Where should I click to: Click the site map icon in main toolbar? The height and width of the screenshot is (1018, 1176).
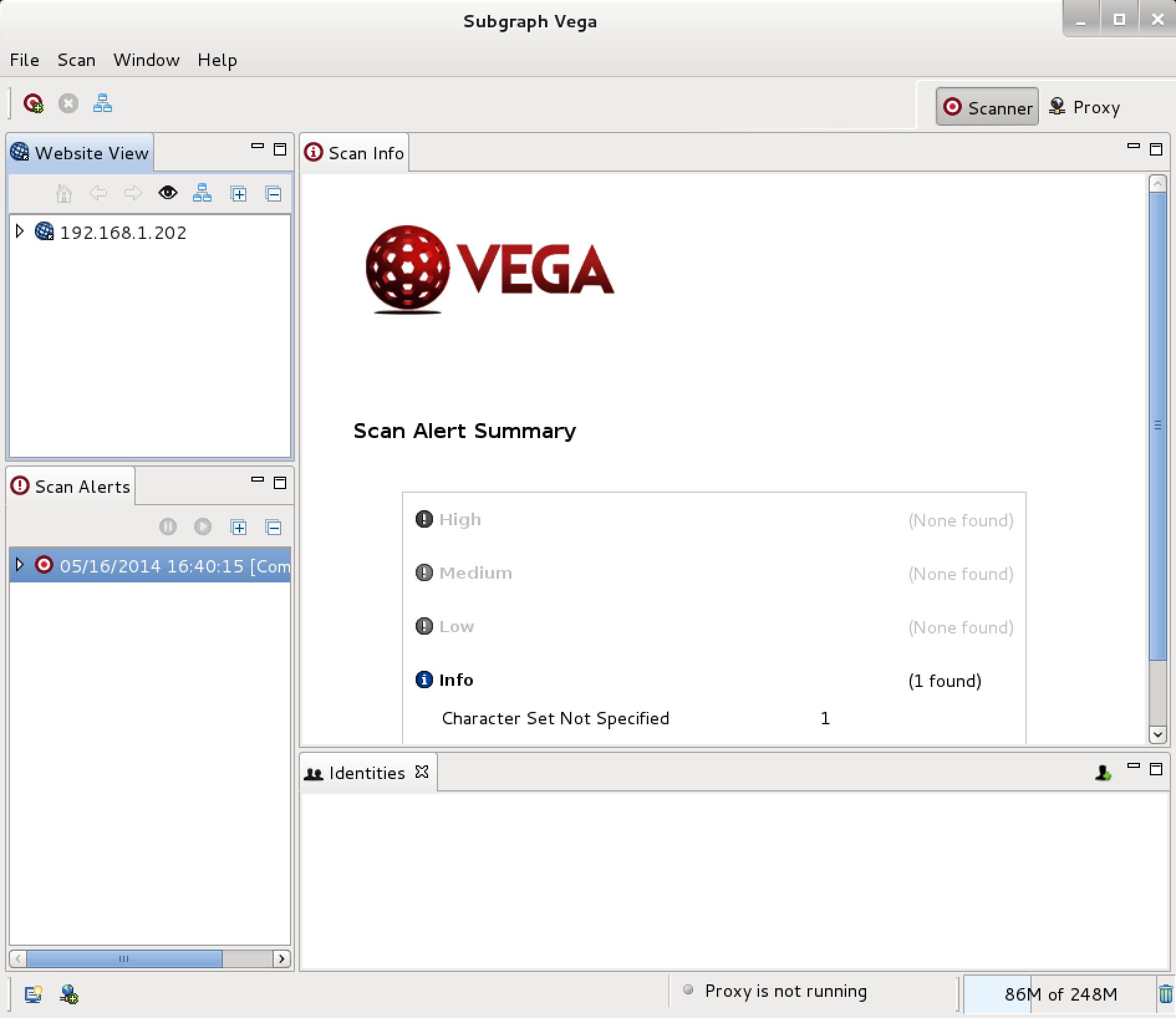click(x=102, y=103)
